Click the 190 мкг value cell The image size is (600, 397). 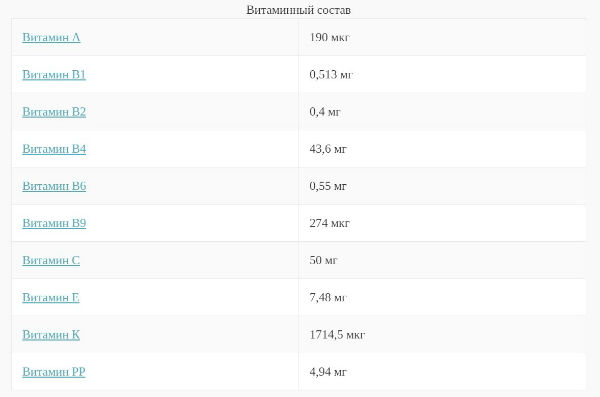(x=442, y=37)
